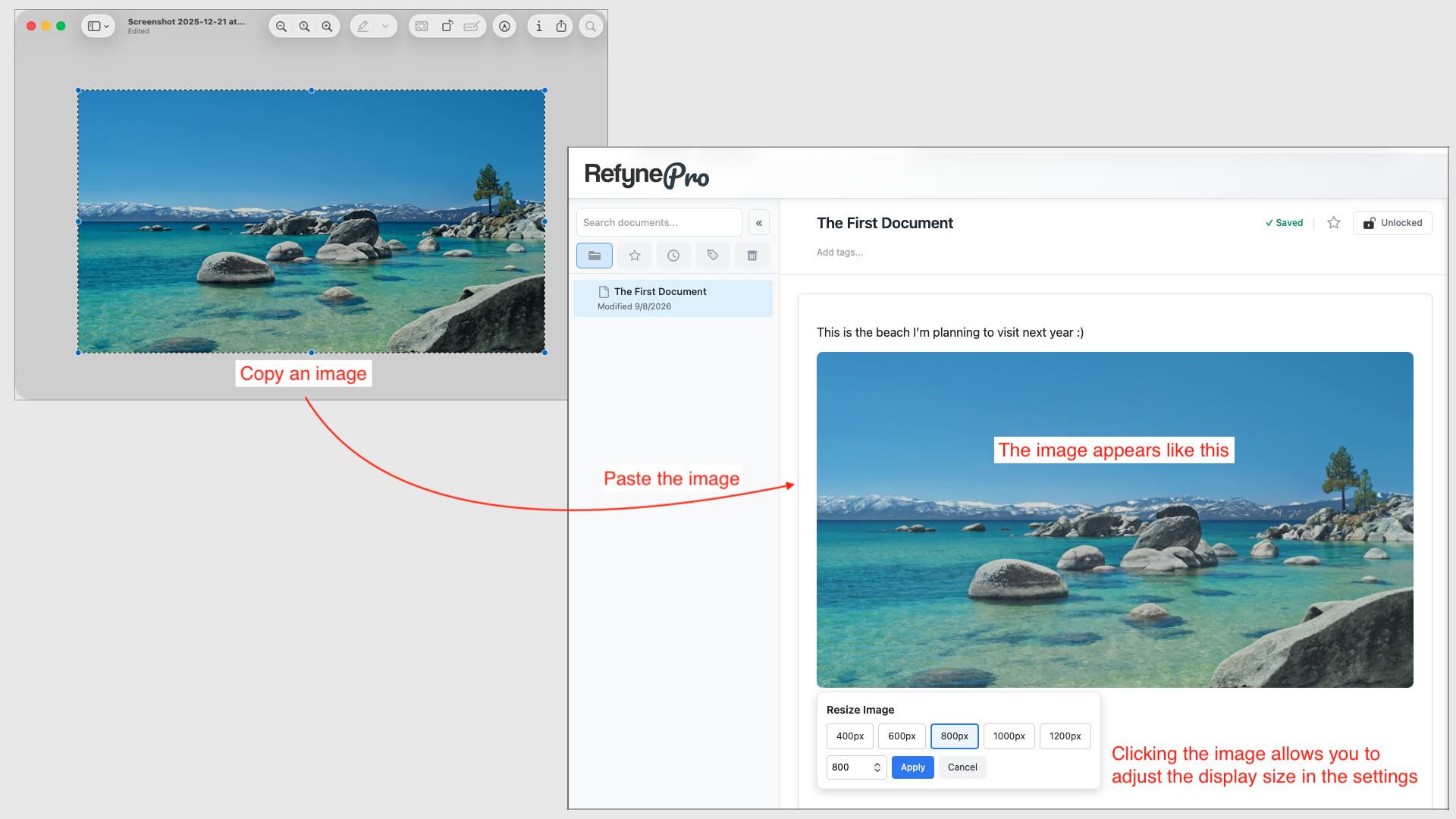Focus the Search documents field

tap(659, 222)
